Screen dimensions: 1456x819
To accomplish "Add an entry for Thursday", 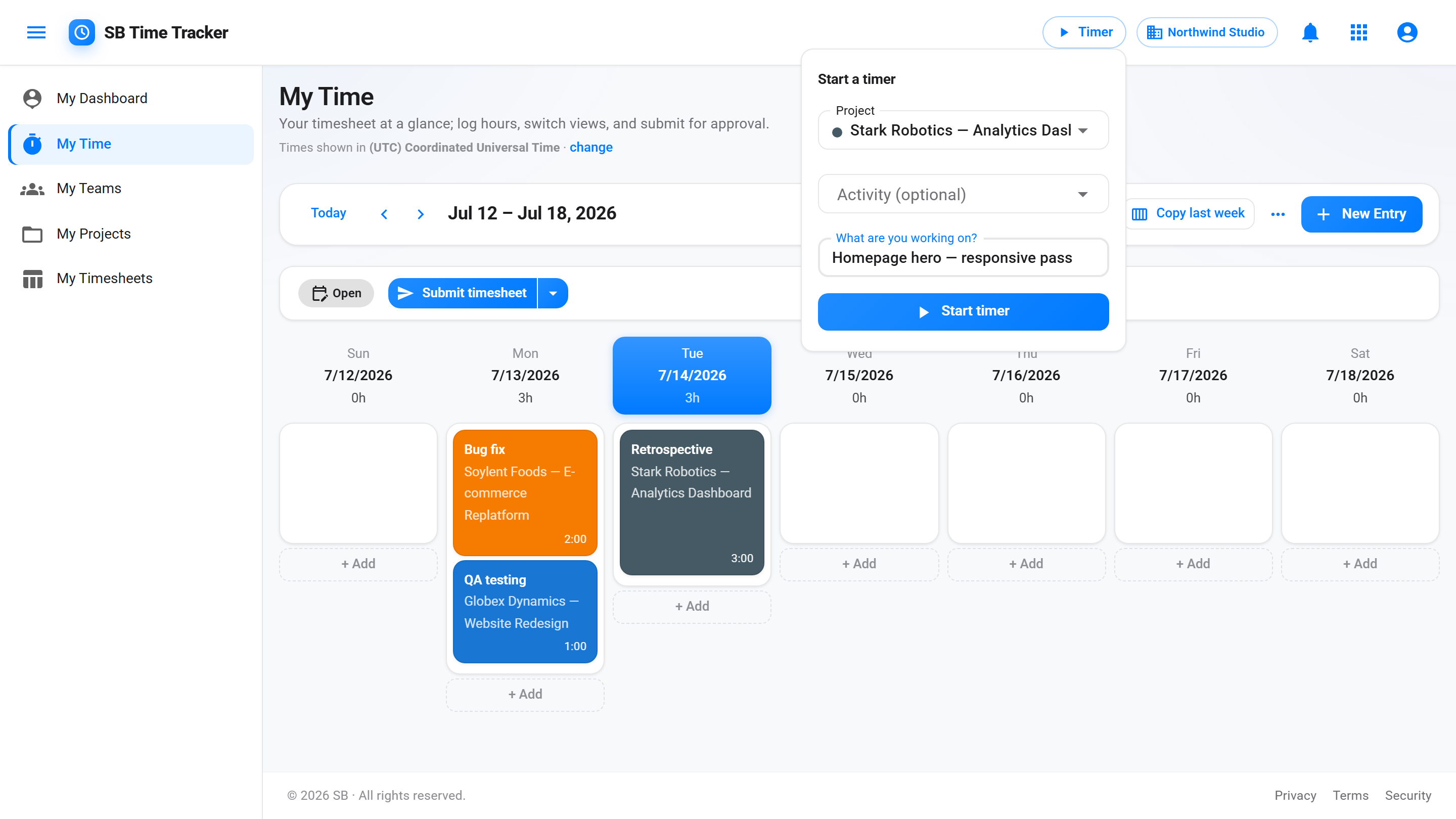I will point(1026,564).
